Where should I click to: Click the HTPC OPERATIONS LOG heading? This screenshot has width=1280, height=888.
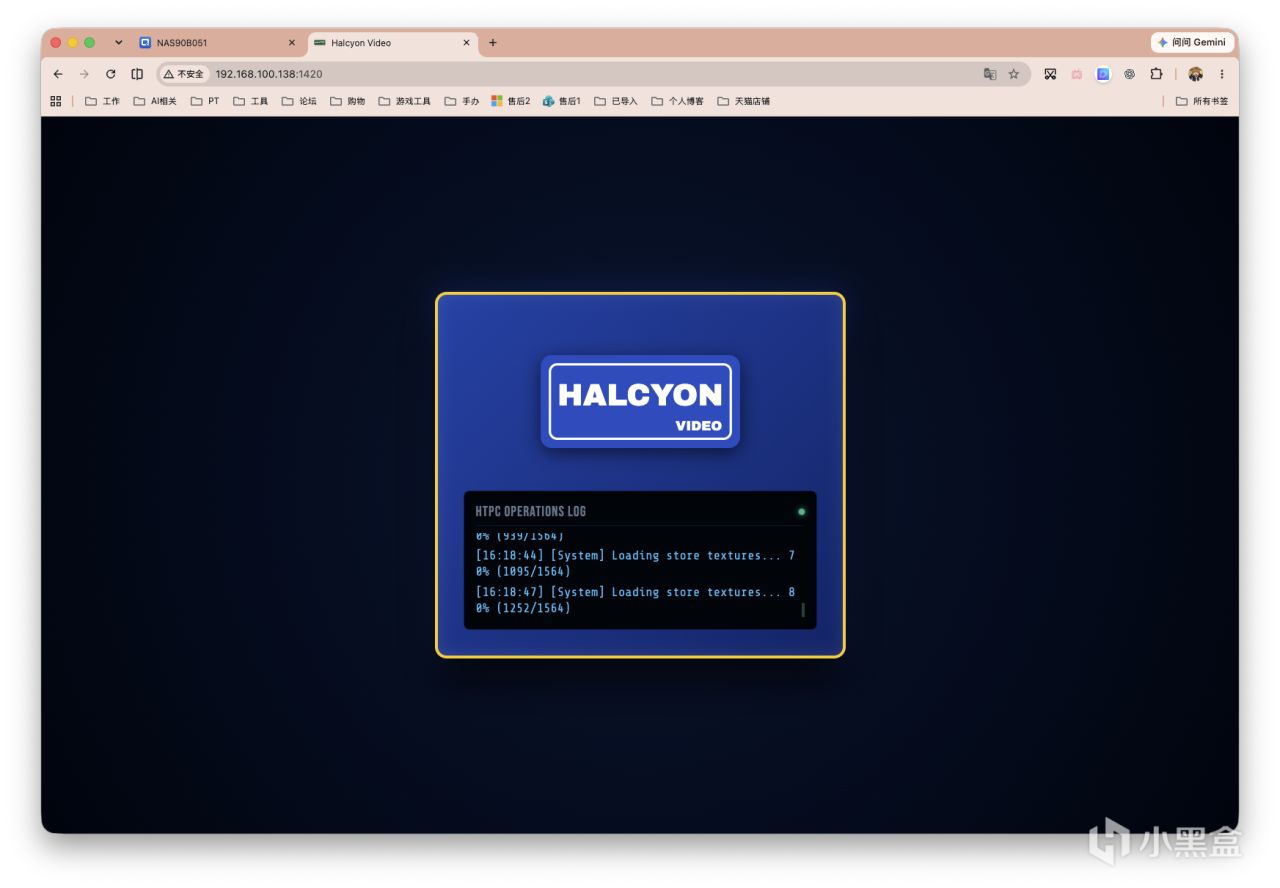click(x=531, y=511)
